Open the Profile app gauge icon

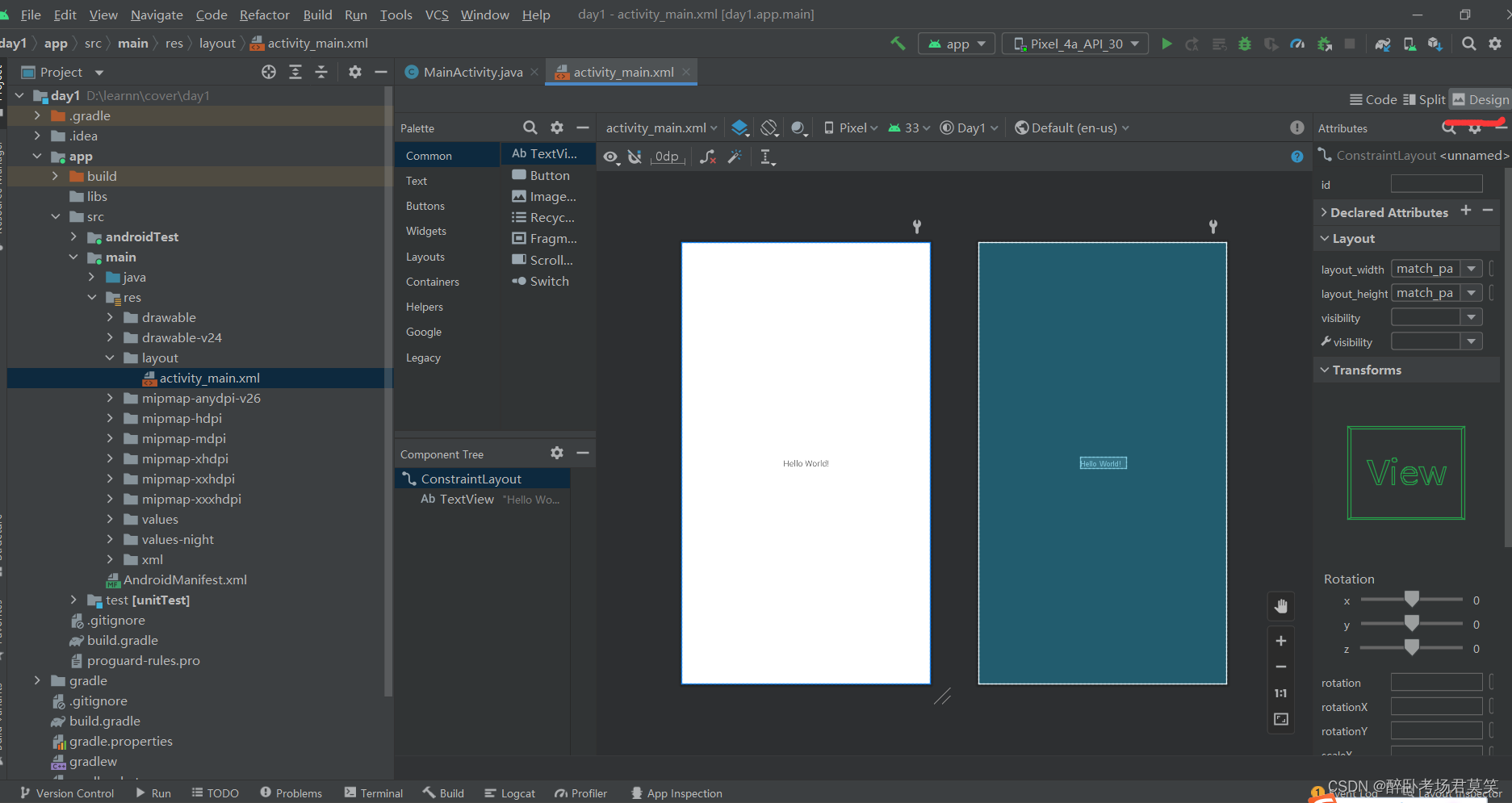[1297, 44]
